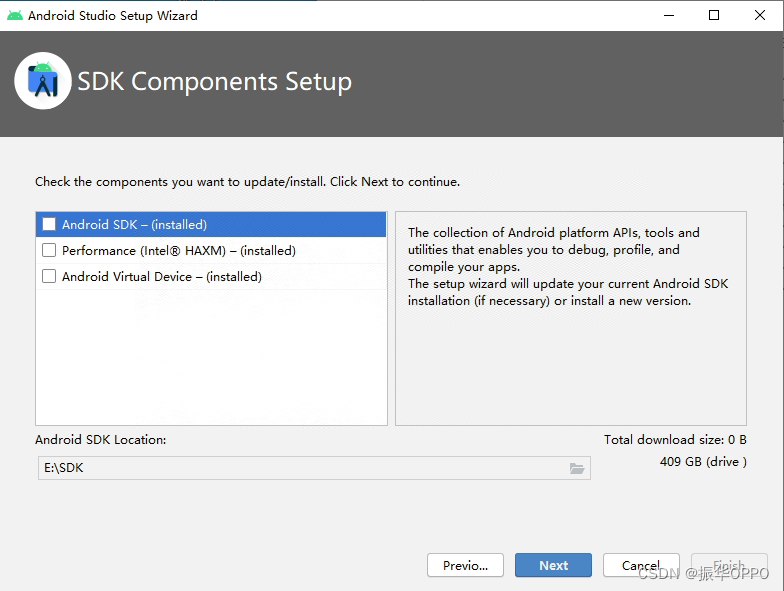The image size is (784, 591).
Task: Select the 'Performance (Intel® HAXM) – (installed)' row text
Action: click(x=178, y=250)
